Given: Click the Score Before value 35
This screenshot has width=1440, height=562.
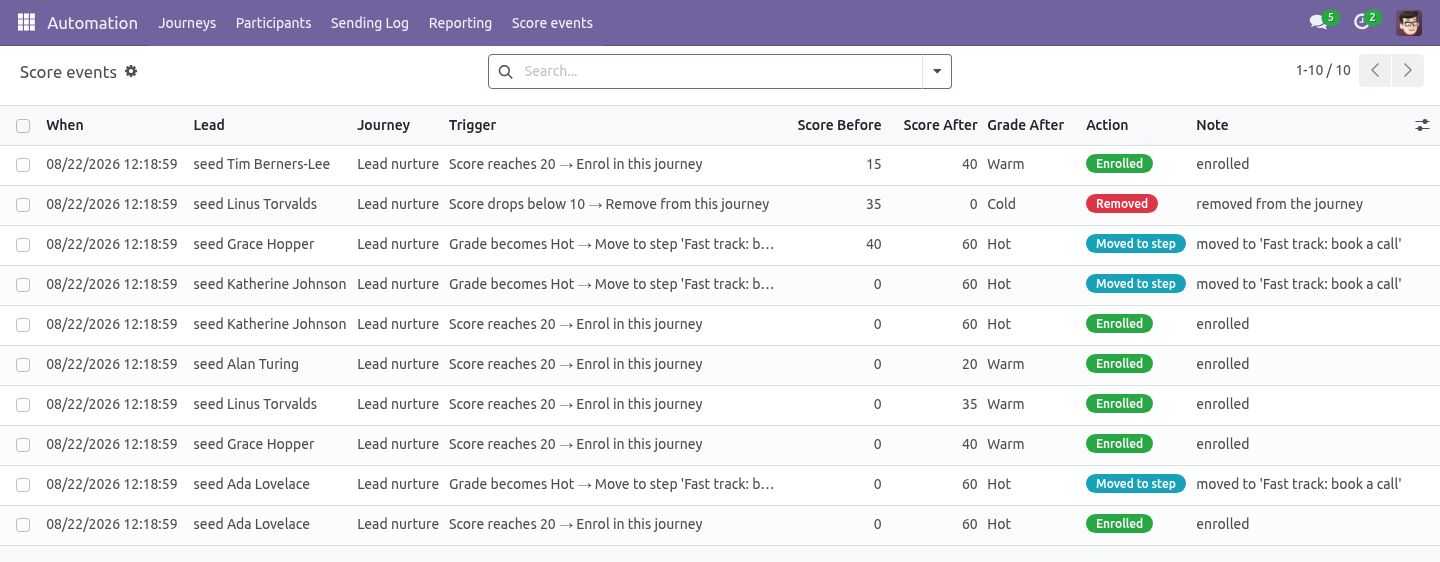Looking at the screenshot, I should [x=874, y=204].
